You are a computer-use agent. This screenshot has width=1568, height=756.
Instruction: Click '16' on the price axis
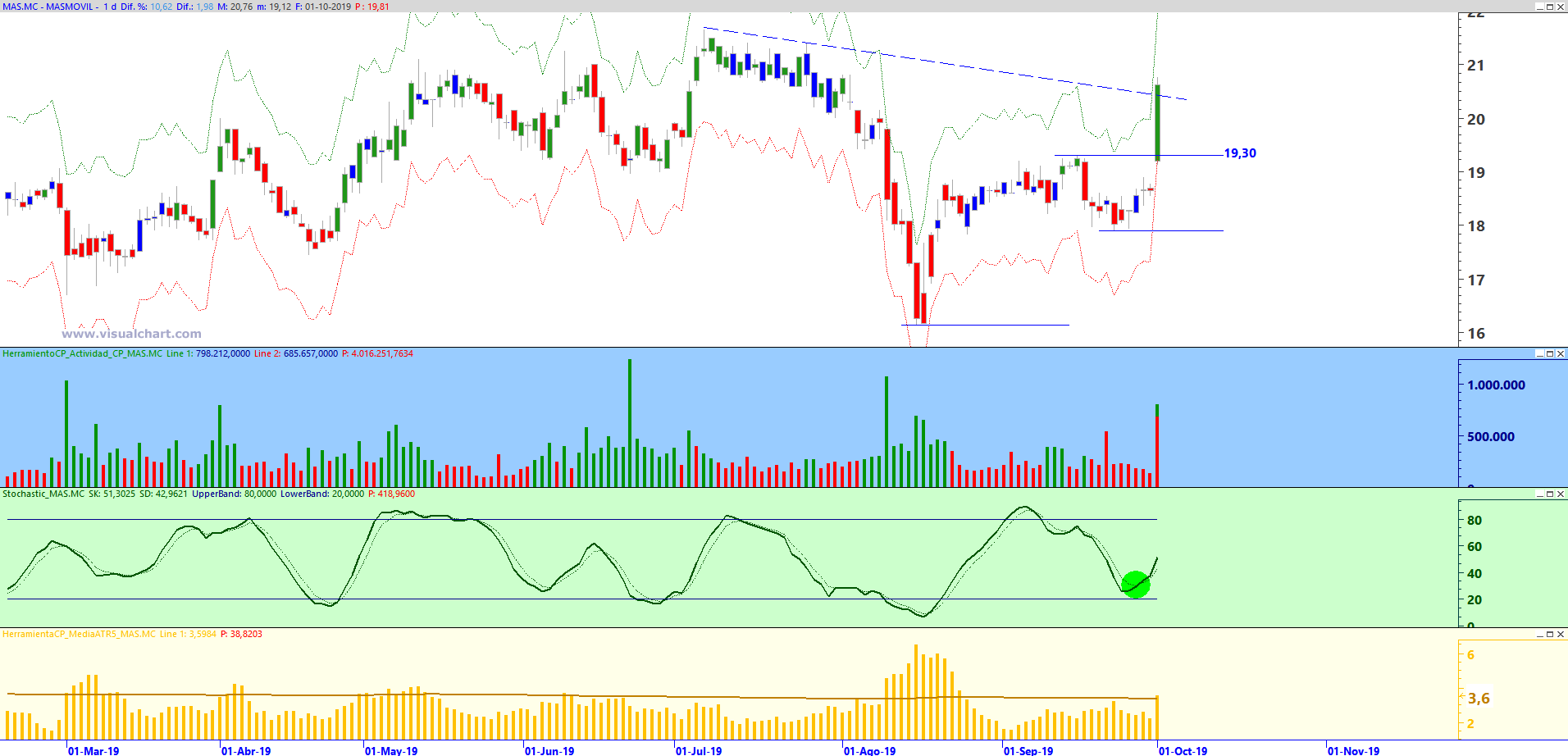[x=1475, y=334]
